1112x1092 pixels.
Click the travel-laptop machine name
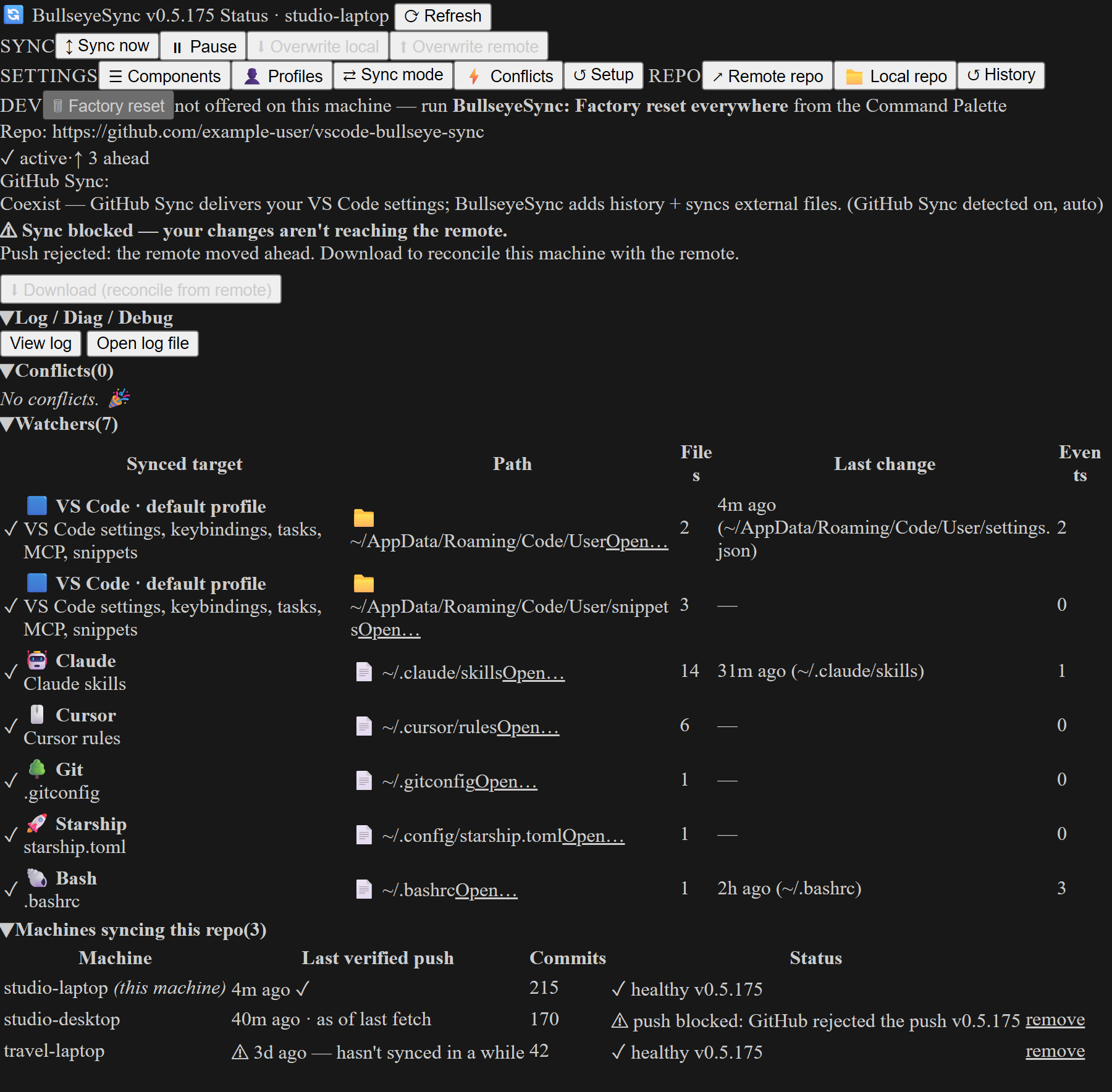click(54, 1051)
